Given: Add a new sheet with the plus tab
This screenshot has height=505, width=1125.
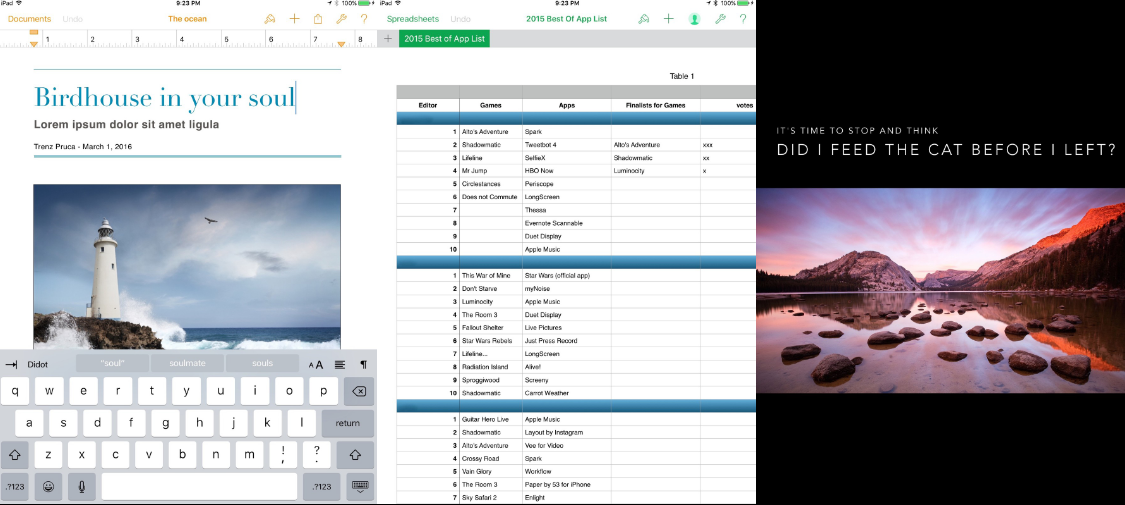Looking at the screenshot, I should (x=388, y=39).
